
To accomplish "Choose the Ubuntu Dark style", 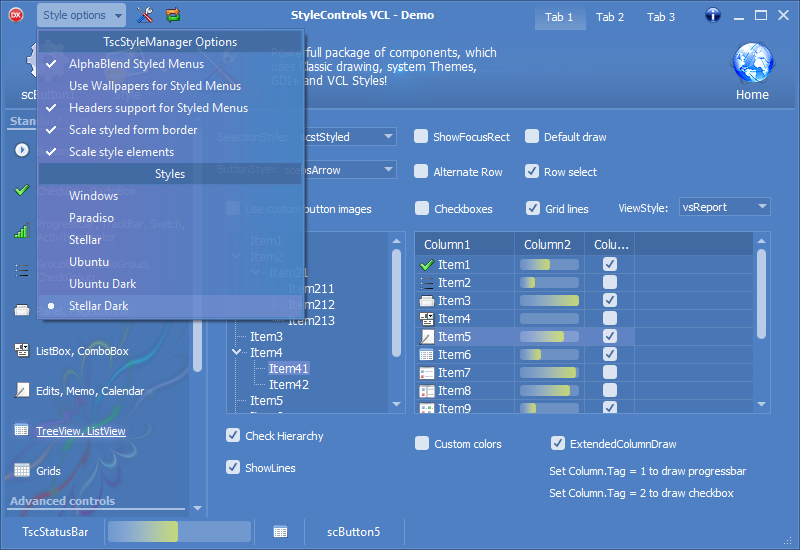I will 170,284.
